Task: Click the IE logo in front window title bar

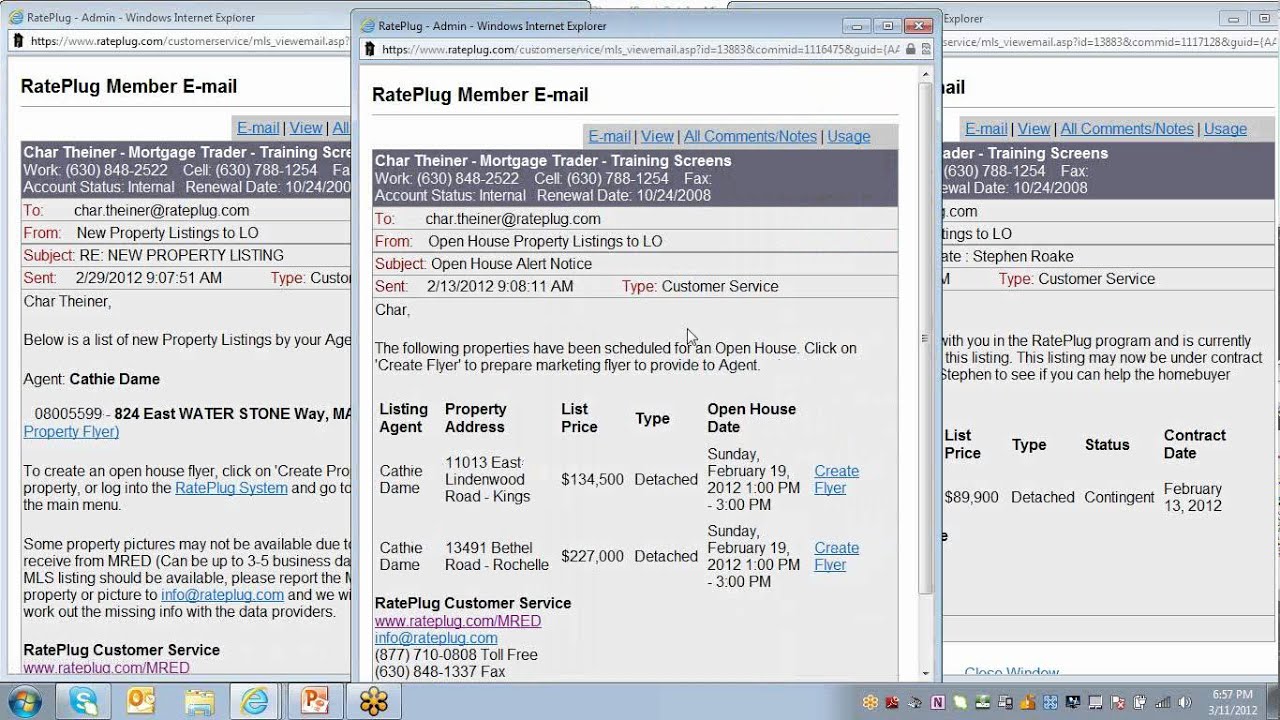Action: [x=368, y=25]
